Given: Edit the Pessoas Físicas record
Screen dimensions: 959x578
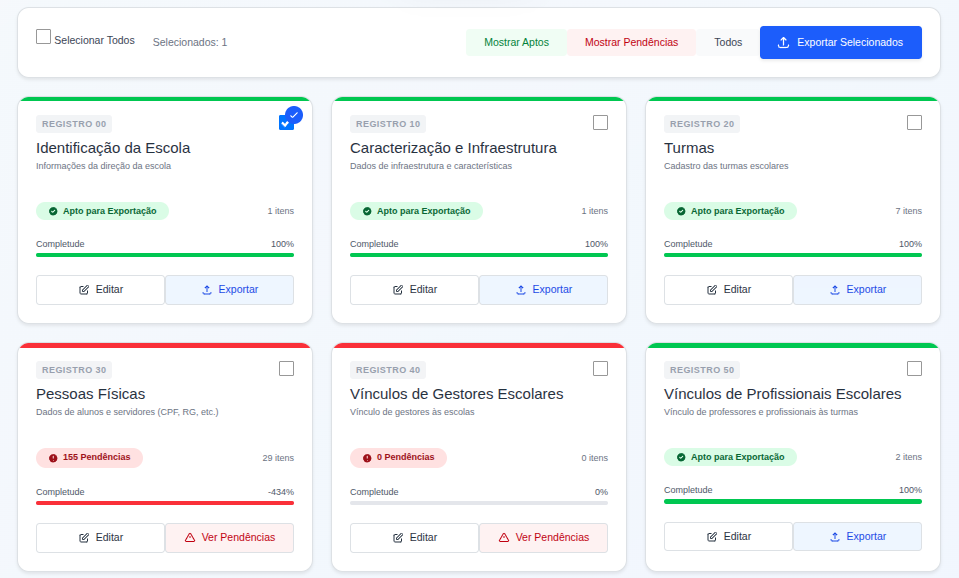Looking at the screenshot, I should click(x=100, y=538).
